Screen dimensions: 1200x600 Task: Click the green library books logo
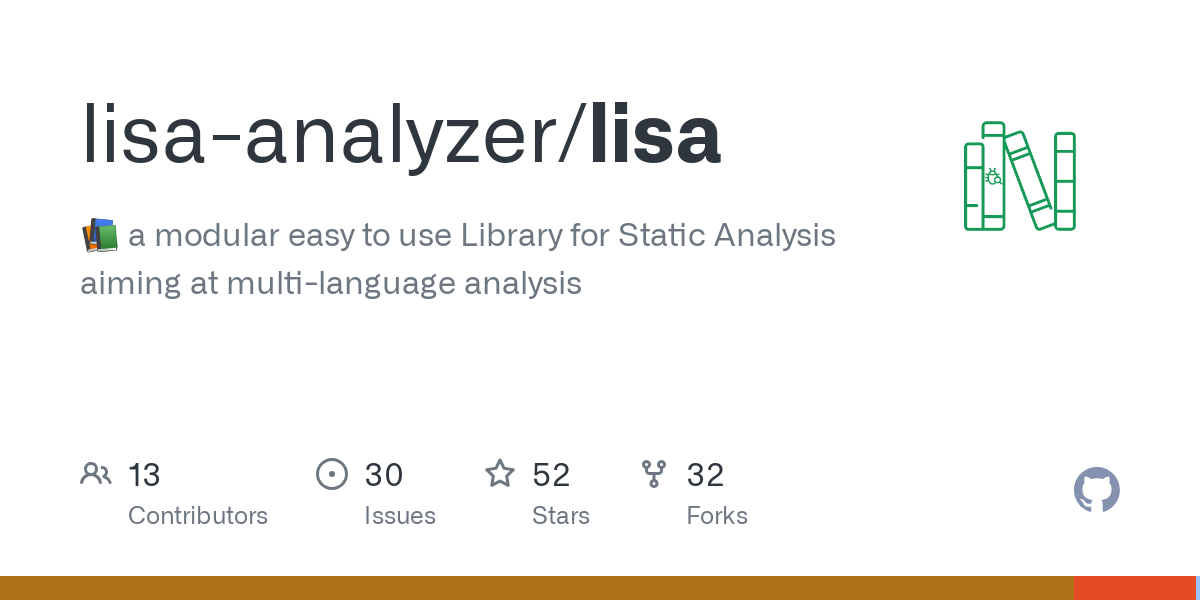(1019, 176)
